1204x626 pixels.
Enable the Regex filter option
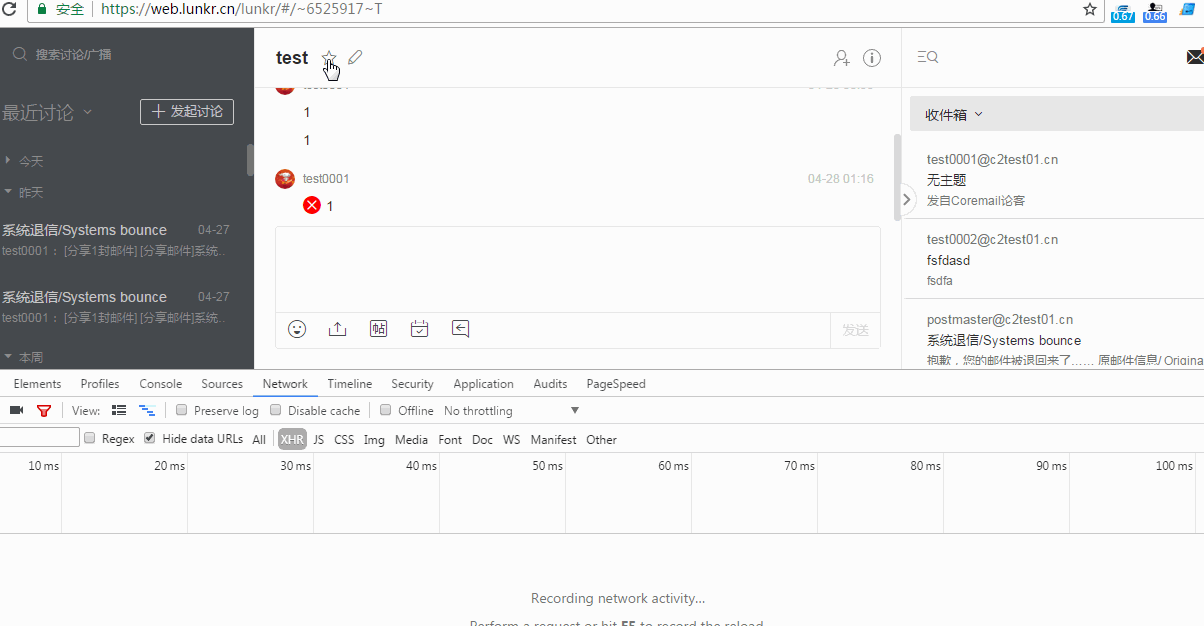pyautogui.click(x=90, y=439)
